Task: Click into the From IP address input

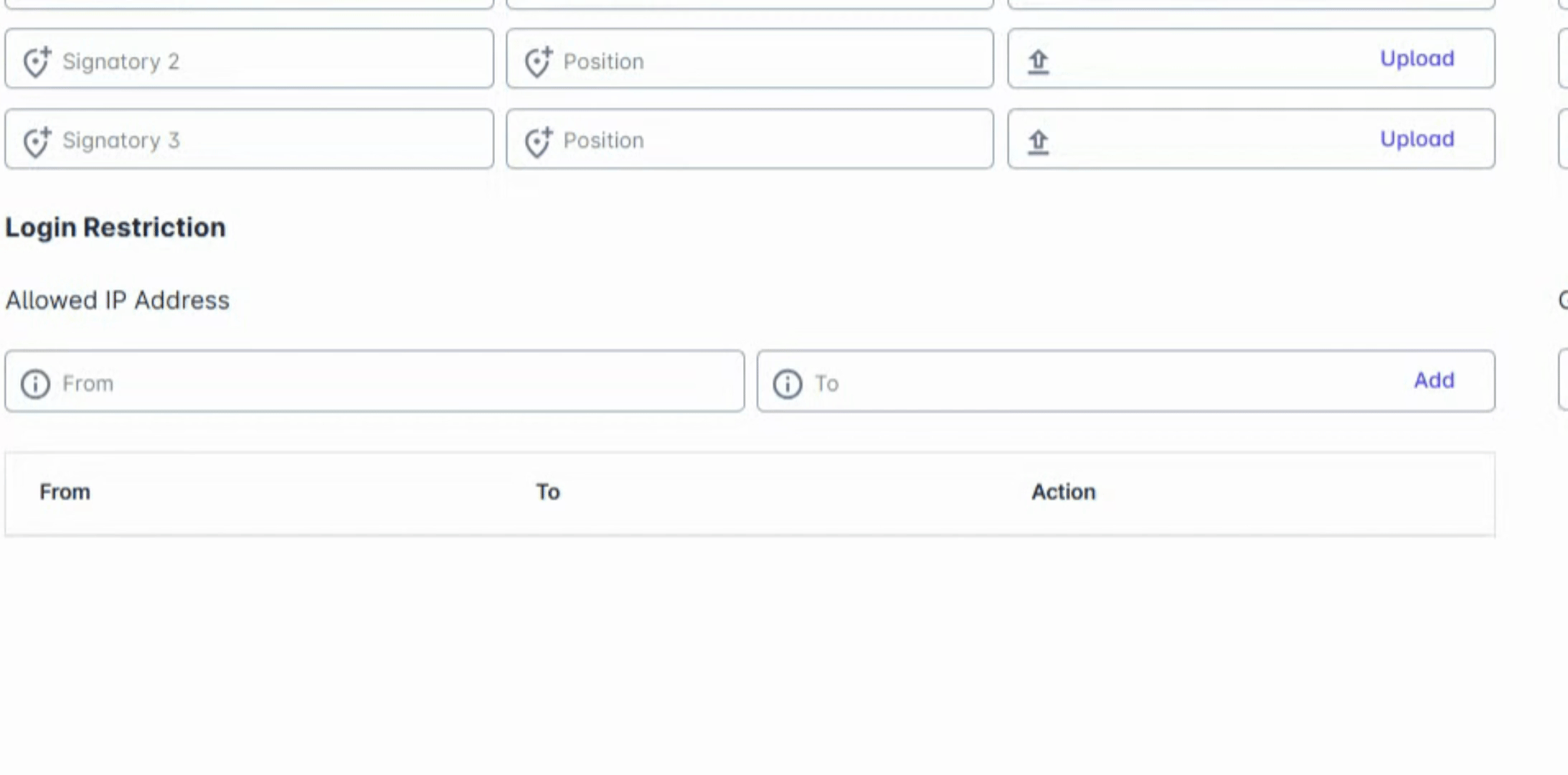Action: click(395, 382)
